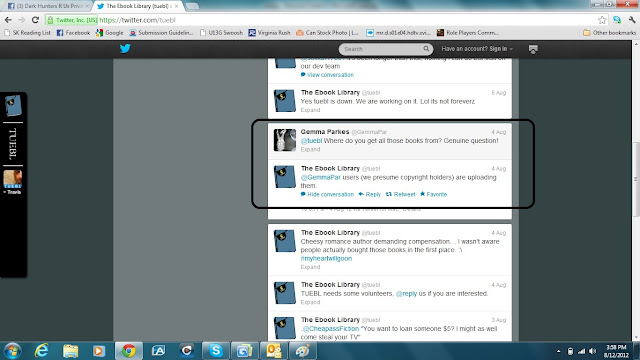Click the address bar URL

(137, 20)
